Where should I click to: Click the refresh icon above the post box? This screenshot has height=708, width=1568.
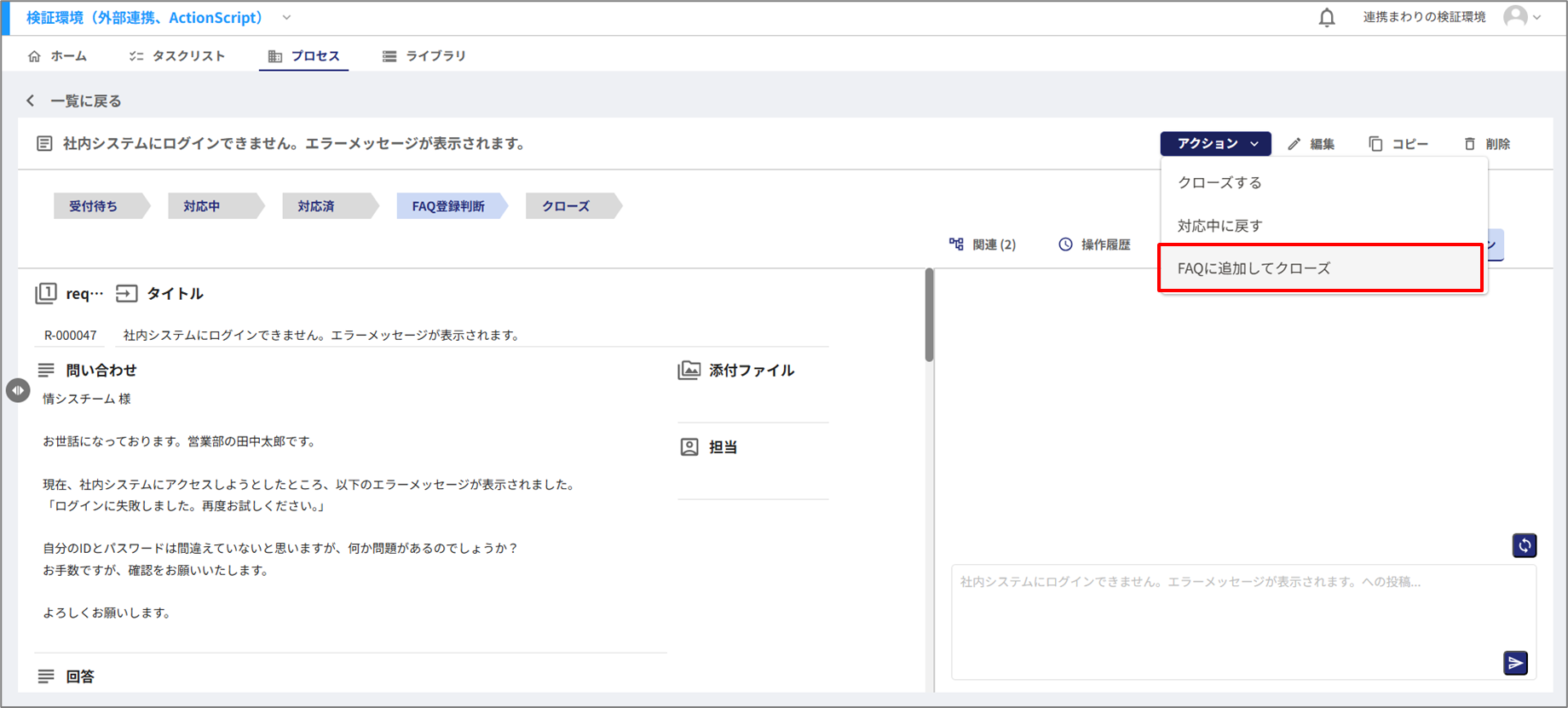tap(1524, 545)
